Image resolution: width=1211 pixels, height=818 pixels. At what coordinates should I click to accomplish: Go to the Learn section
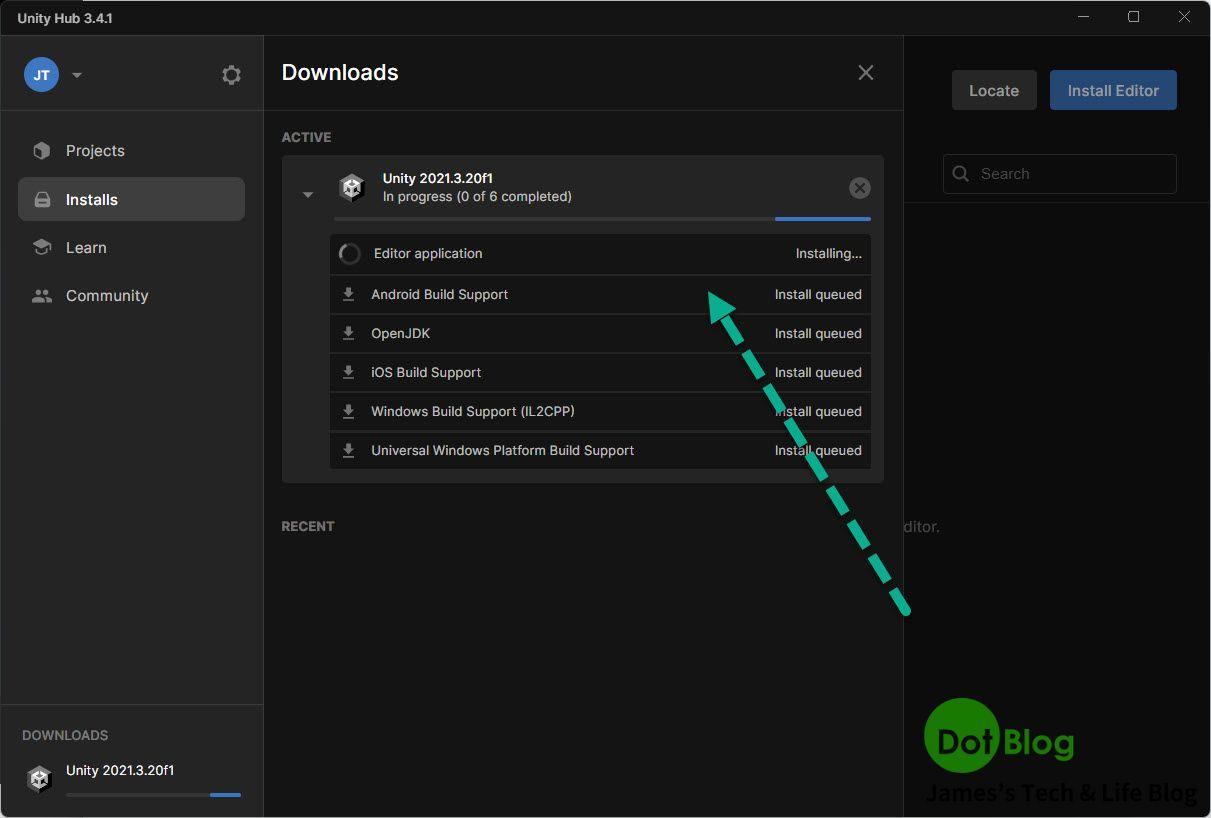pos(86,248)
